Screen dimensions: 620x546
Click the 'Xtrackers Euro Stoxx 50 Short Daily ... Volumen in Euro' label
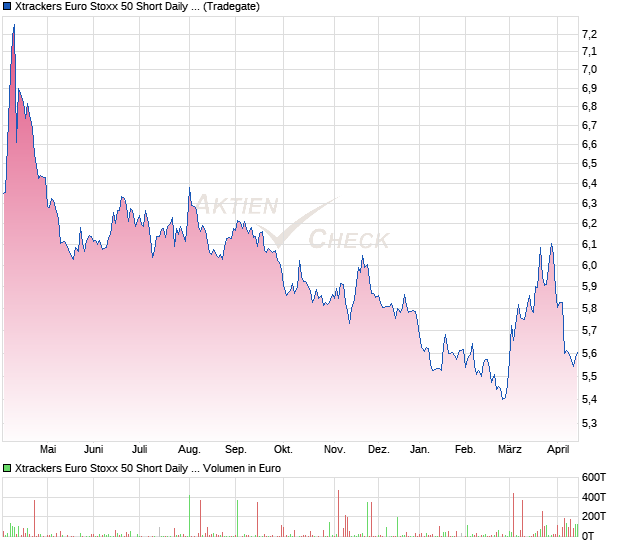pos(148,469)
